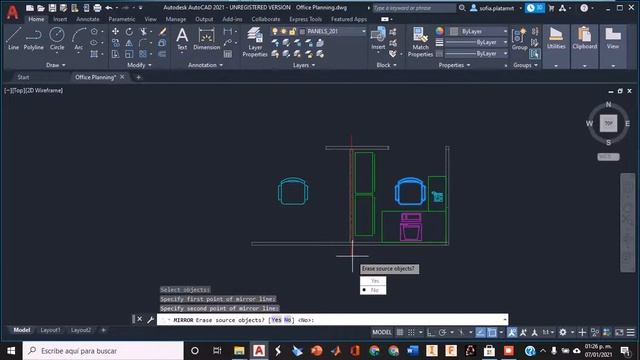Toggle ortho mode in the status bar
640x360 pixels.
coord(431,332)
